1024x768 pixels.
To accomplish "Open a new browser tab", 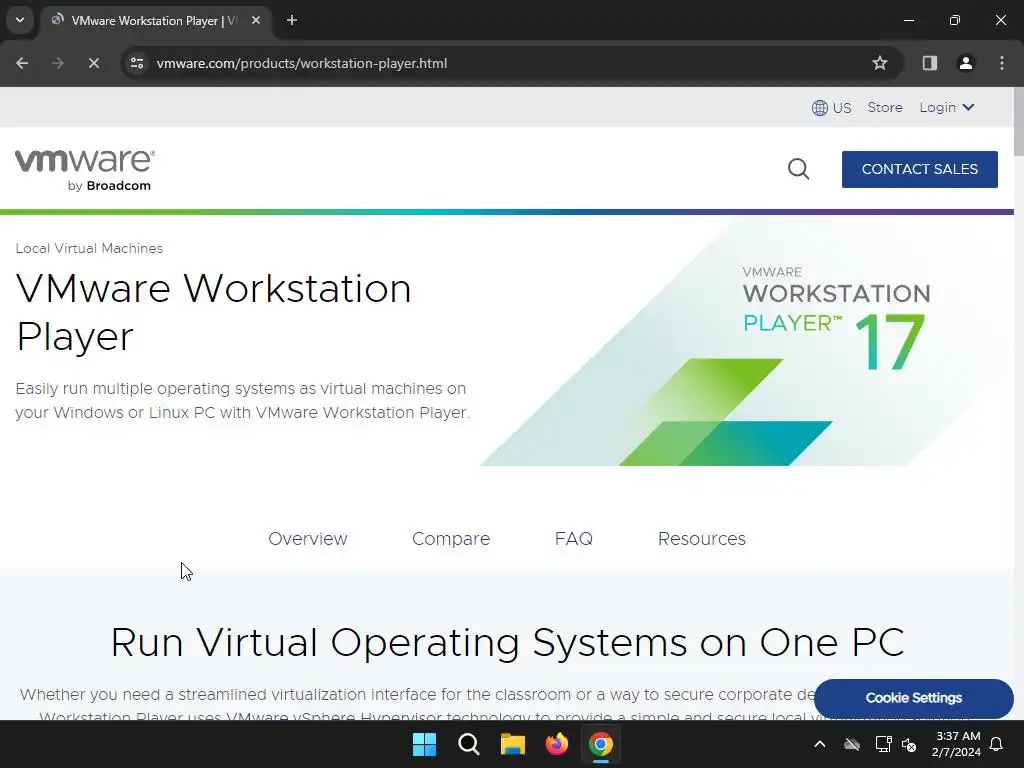I will tap(292, 21).
